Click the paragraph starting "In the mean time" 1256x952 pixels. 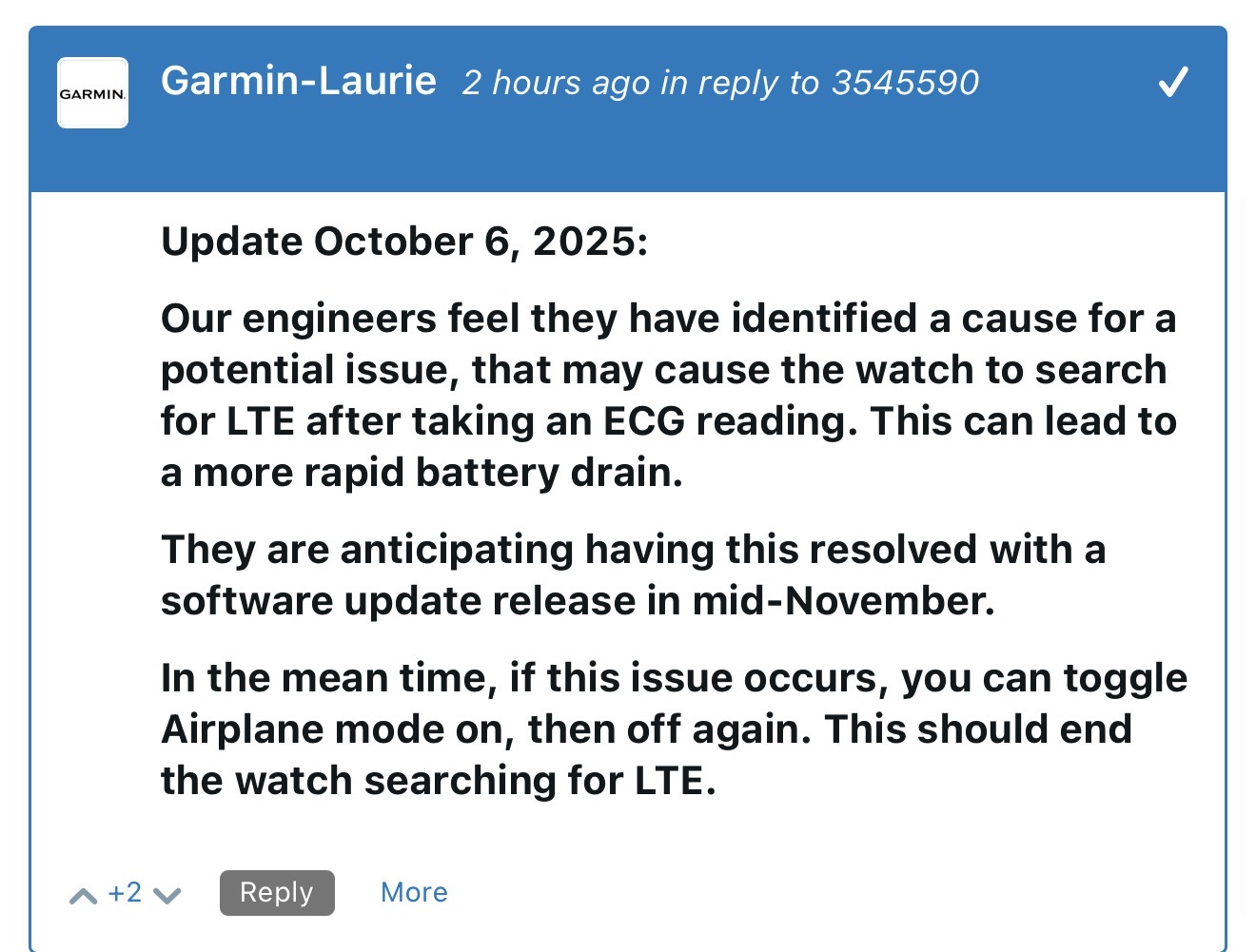[674, 729]
